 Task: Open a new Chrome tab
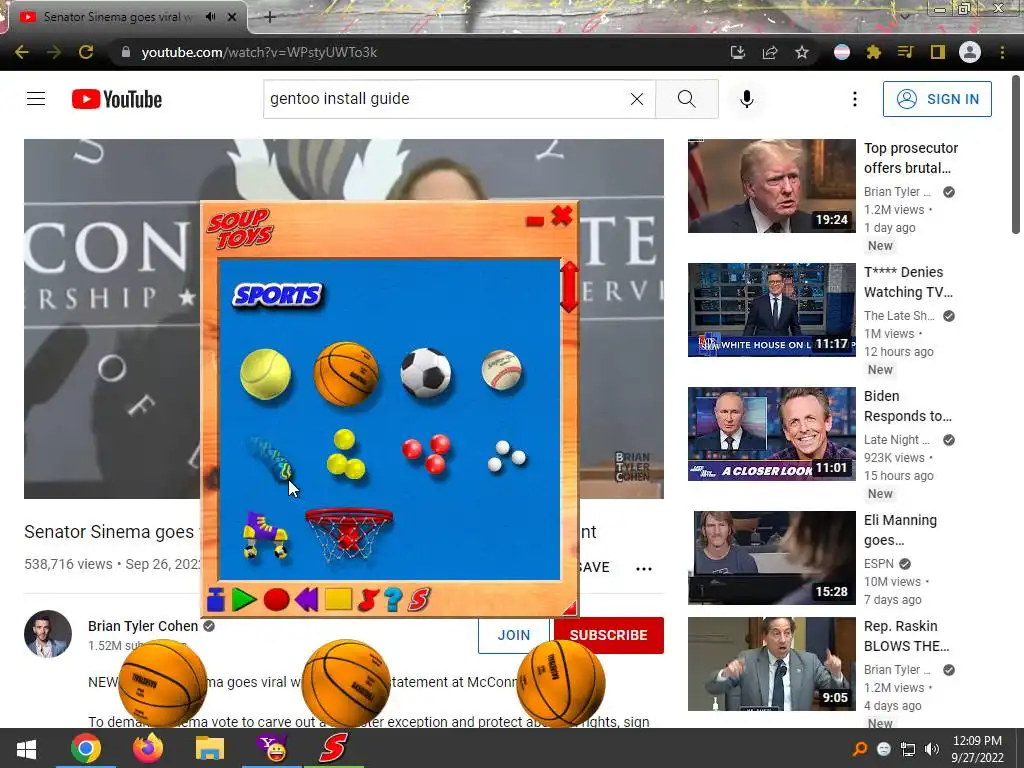point(270,17)
